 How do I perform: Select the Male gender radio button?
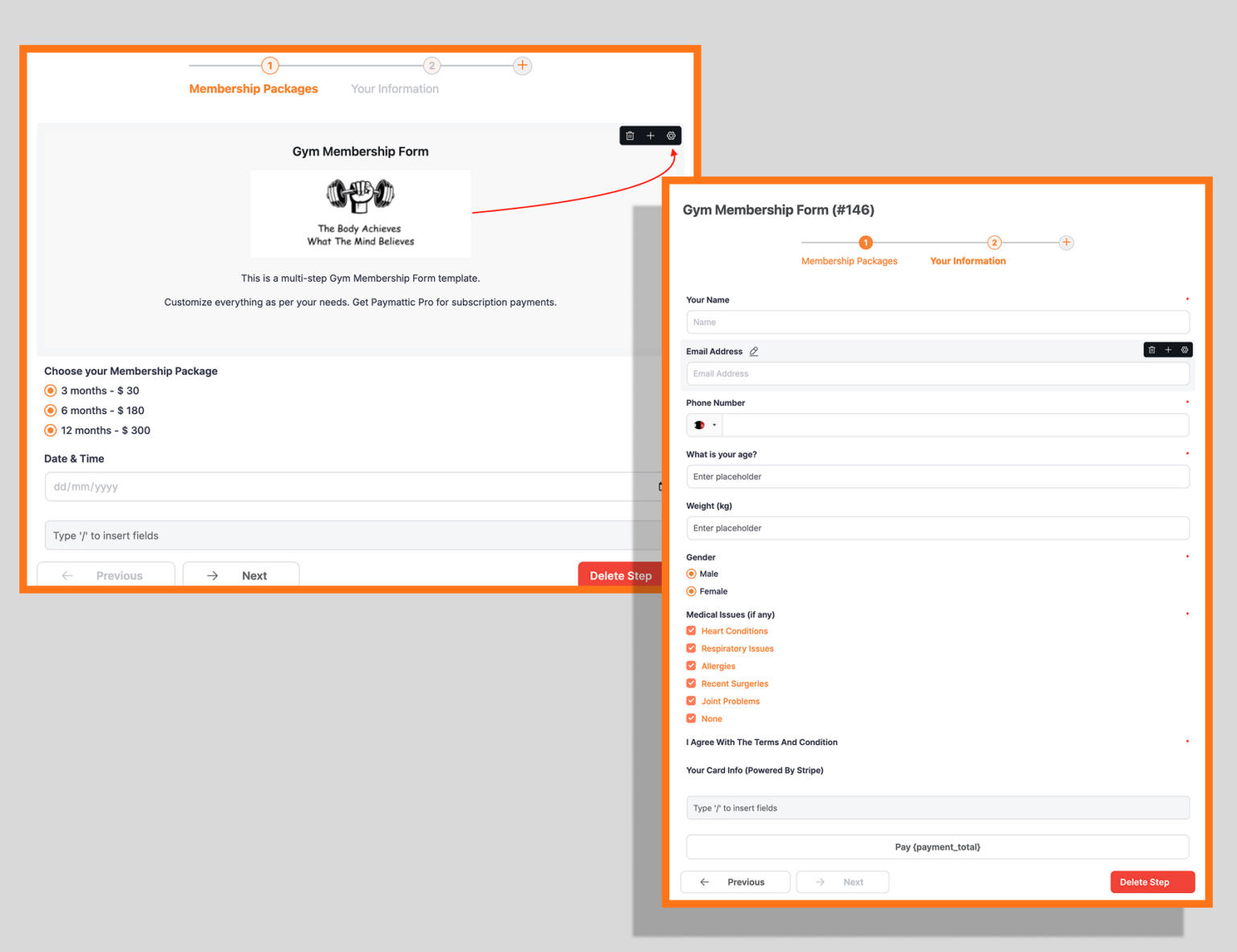pos(692,573)
